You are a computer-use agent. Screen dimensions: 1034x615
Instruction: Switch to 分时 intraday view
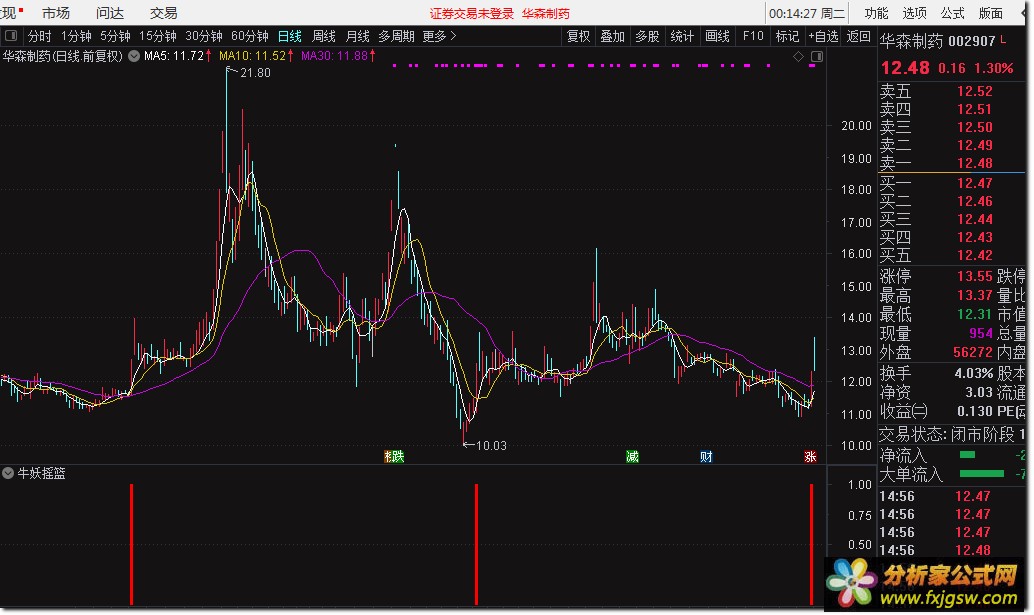point(39,36)
